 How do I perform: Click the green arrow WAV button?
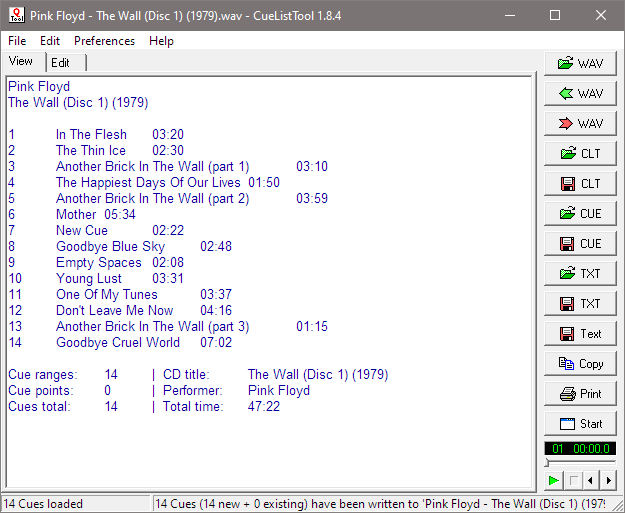(580, 94)
